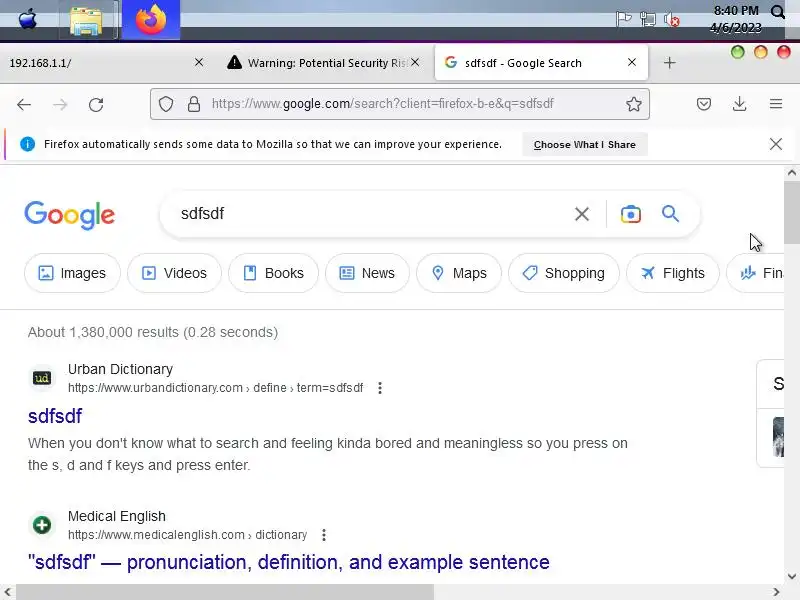The width and height of the screenshot is (800, 600).
Task: Click the flag tray icon
Action: (x=623, y=19)
